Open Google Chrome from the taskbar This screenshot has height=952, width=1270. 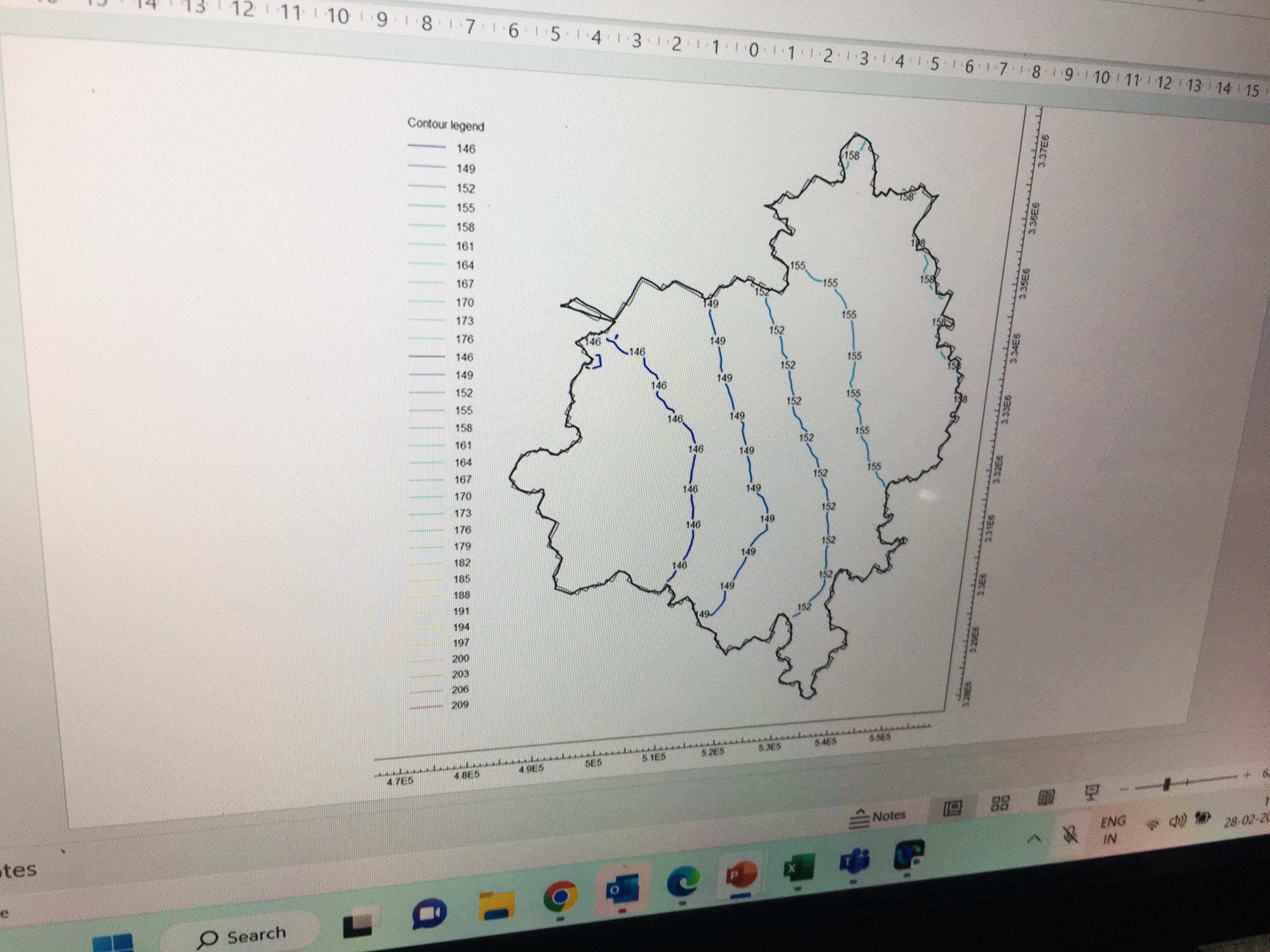click(562, 895)
